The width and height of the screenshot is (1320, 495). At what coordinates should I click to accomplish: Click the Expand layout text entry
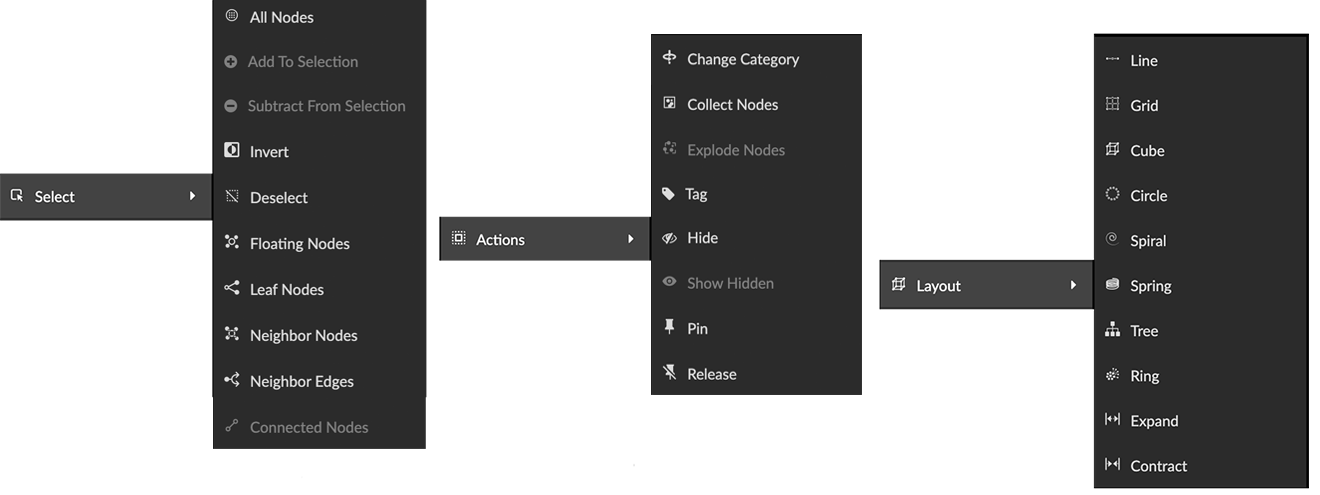click(x=1155, y=421)
